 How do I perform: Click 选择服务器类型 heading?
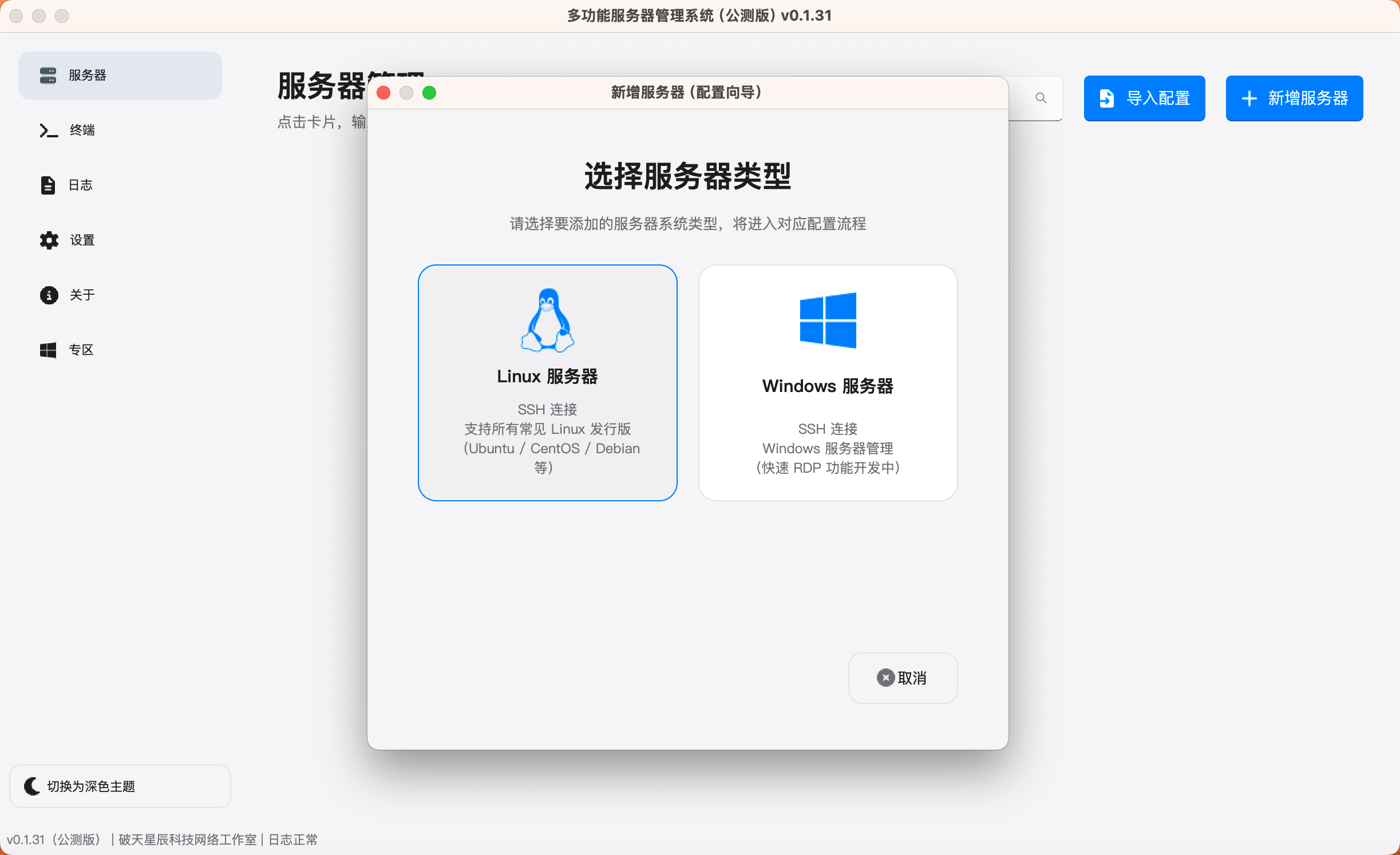tap(687, 176)
